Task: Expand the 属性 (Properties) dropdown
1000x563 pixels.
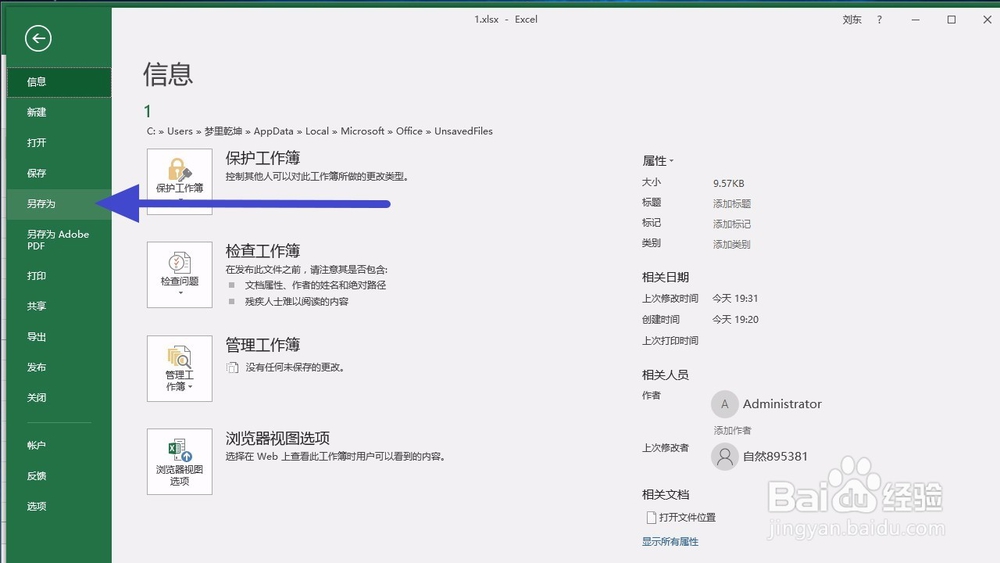Action: 658,161
